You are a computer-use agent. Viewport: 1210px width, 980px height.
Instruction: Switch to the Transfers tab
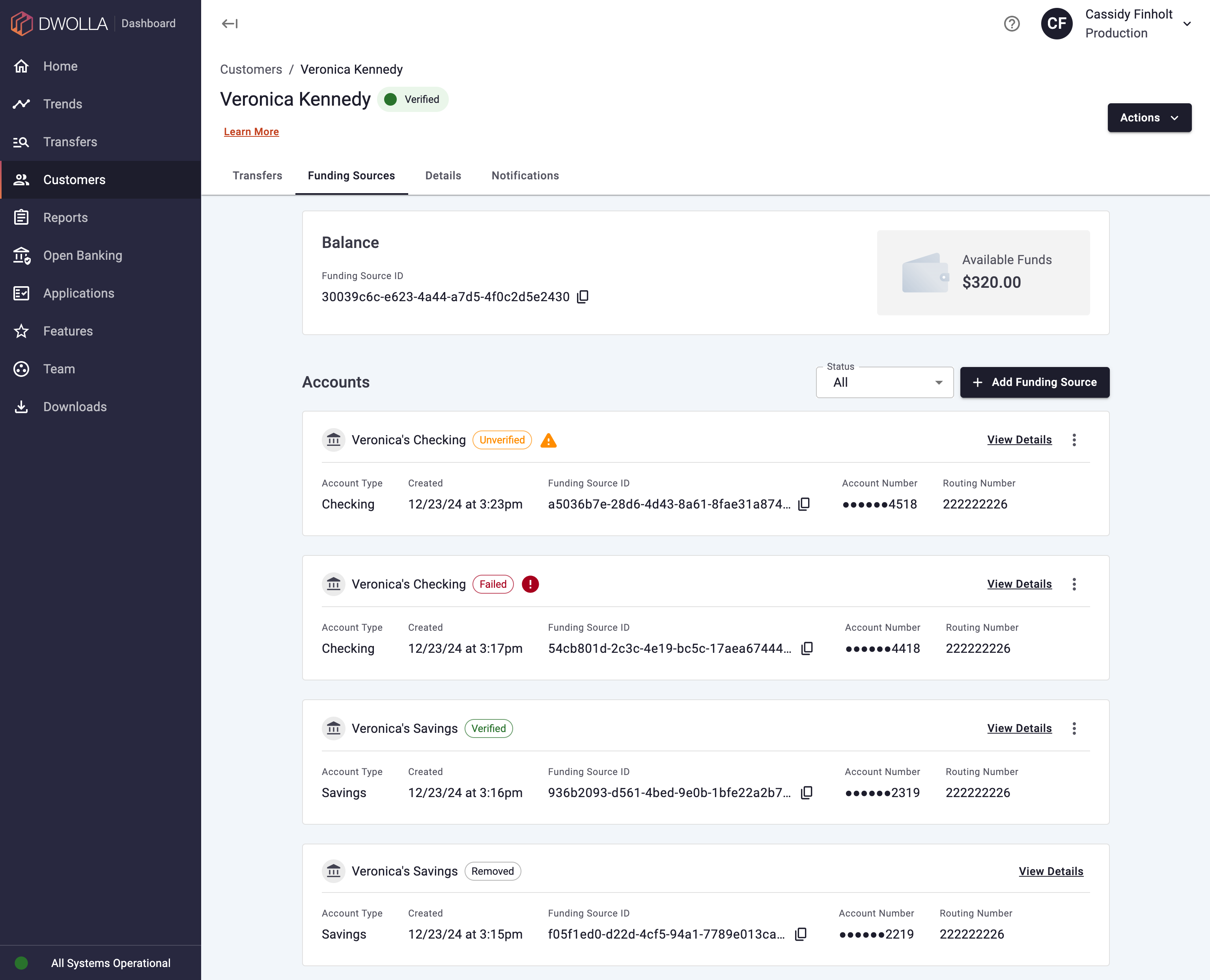coord(258,175)
